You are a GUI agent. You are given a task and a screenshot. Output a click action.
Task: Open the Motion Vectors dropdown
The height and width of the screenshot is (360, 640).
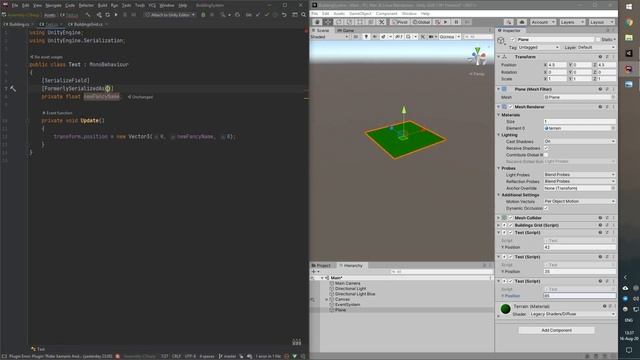pos(579,202)
